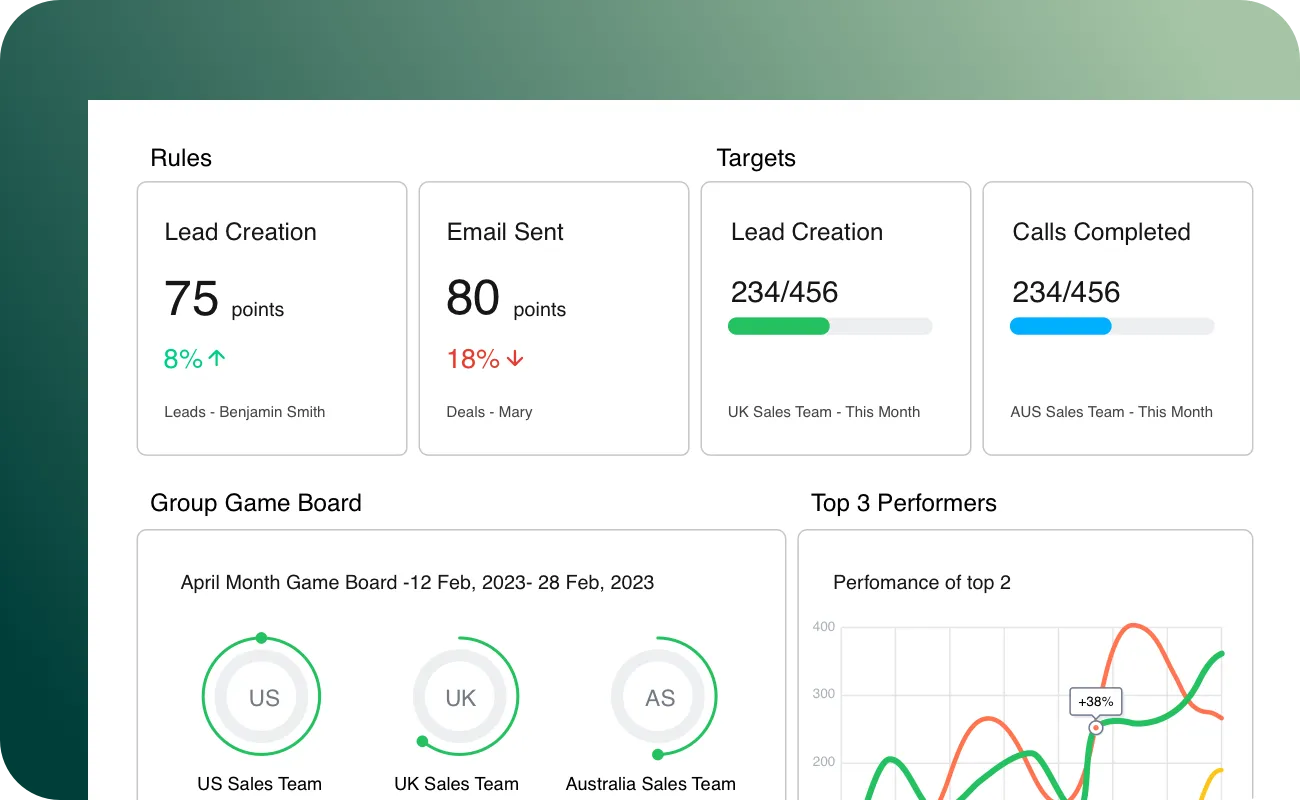This screenshot has height=800, width=1300.
Task: Open the Email Sent rule card
Action: click(x=553, y=317)
